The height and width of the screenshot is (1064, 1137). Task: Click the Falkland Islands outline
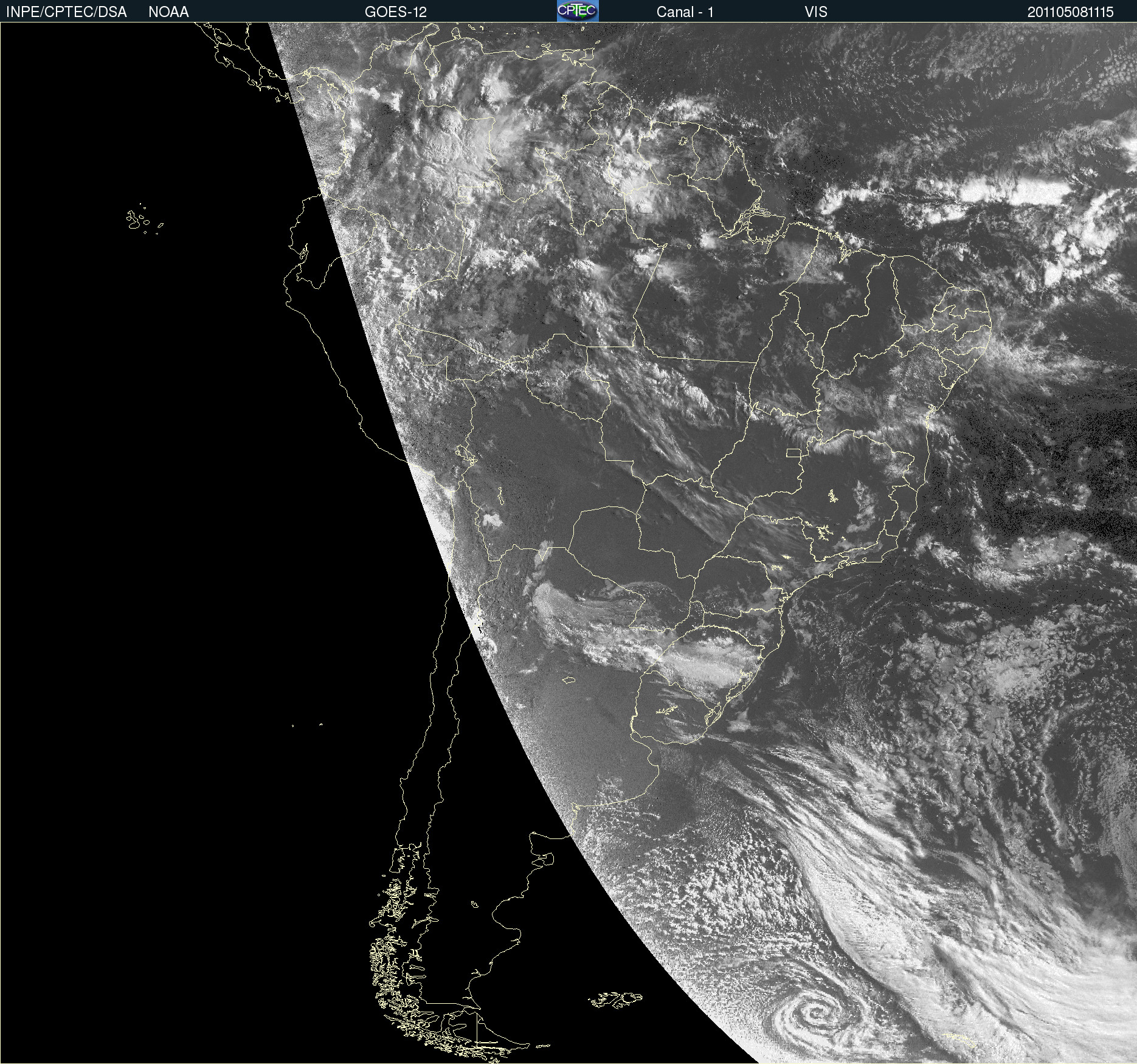point(615,999)
